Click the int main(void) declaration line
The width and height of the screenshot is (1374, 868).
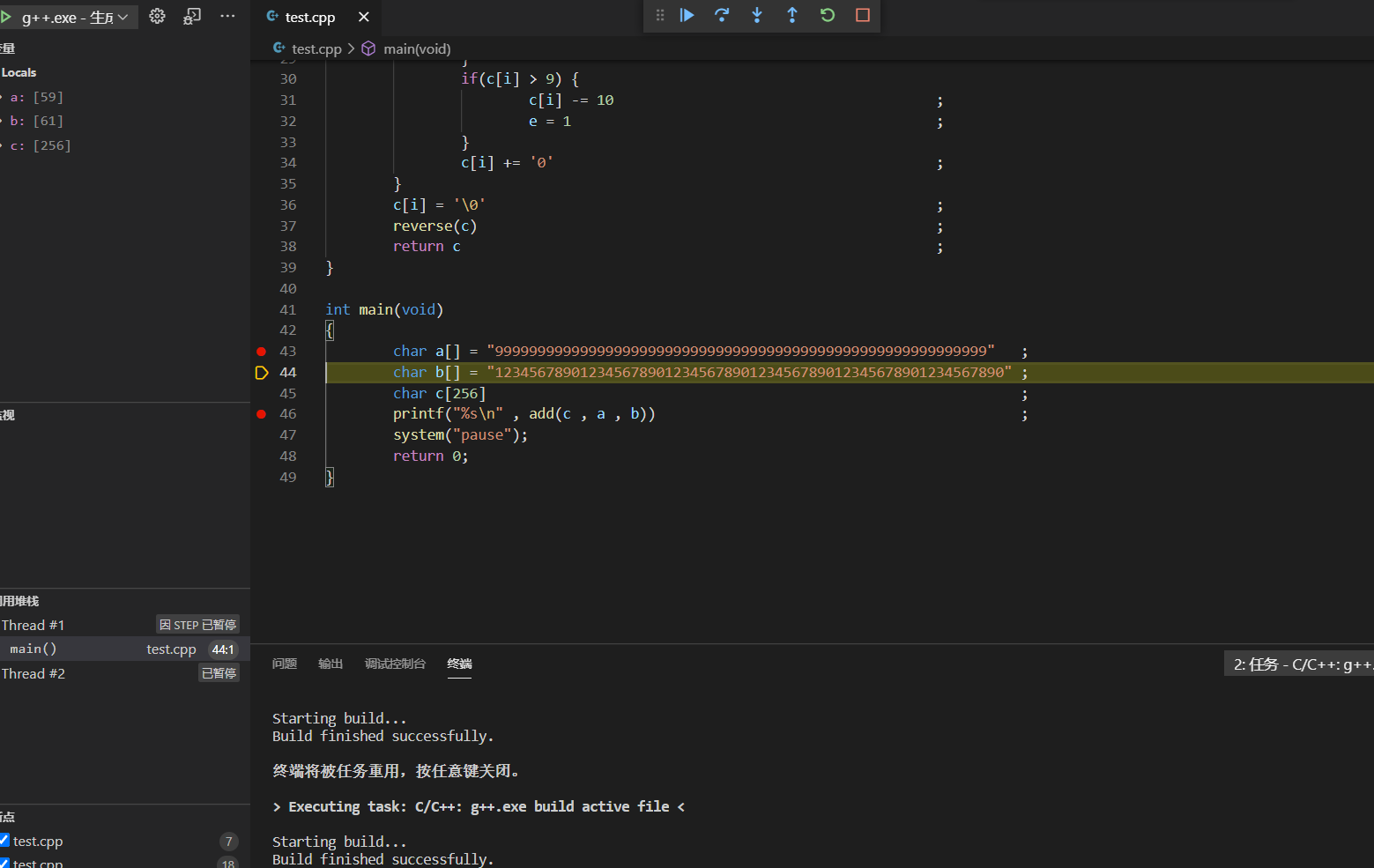pos(384,309)
